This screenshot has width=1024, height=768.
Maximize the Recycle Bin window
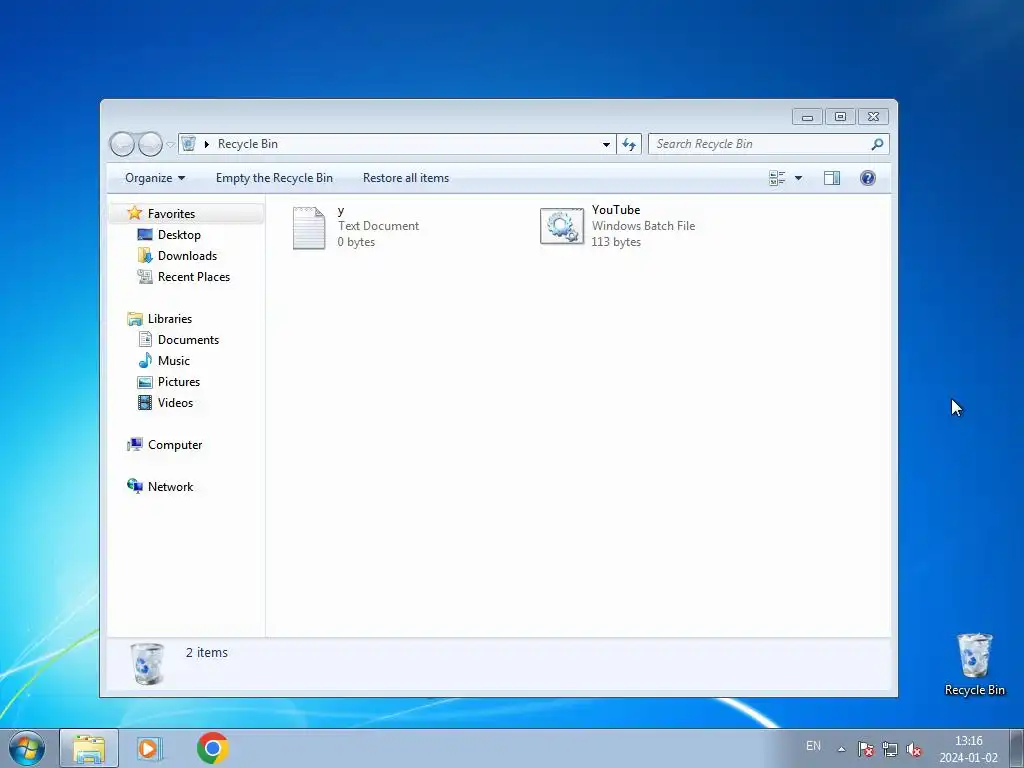tap(840, 117)
